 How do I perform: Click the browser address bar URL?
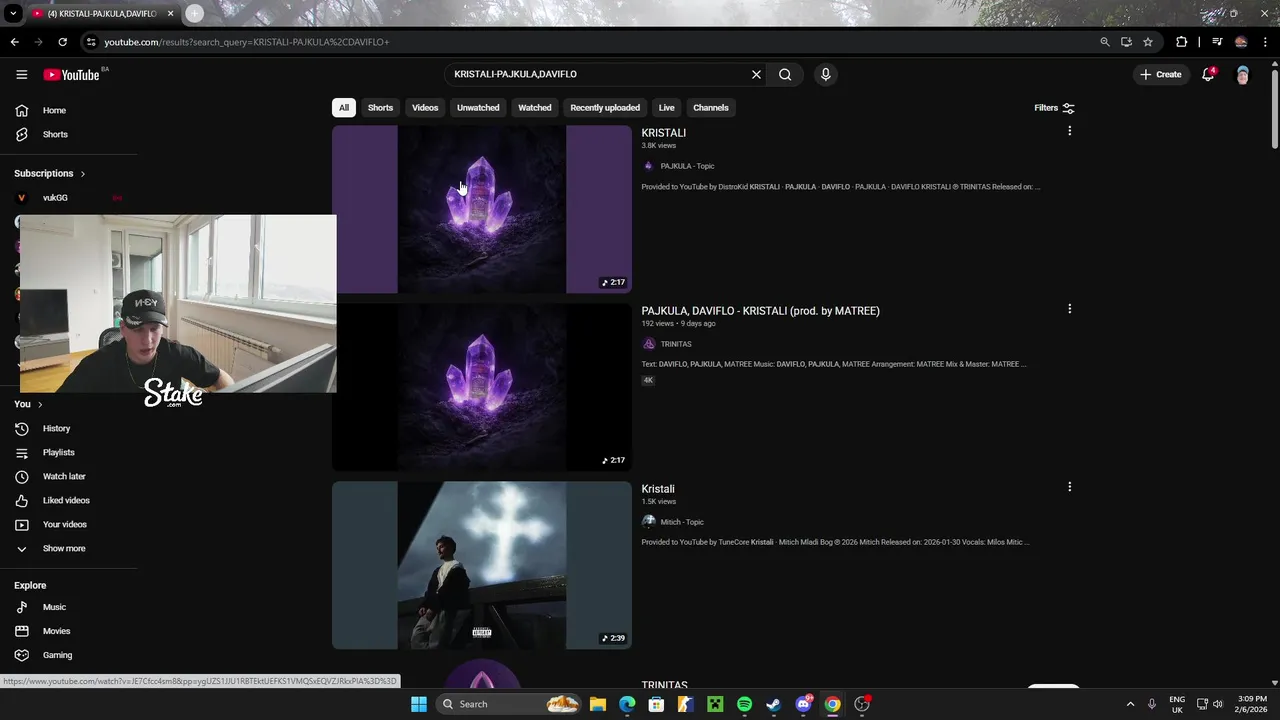tap(247, 42)
